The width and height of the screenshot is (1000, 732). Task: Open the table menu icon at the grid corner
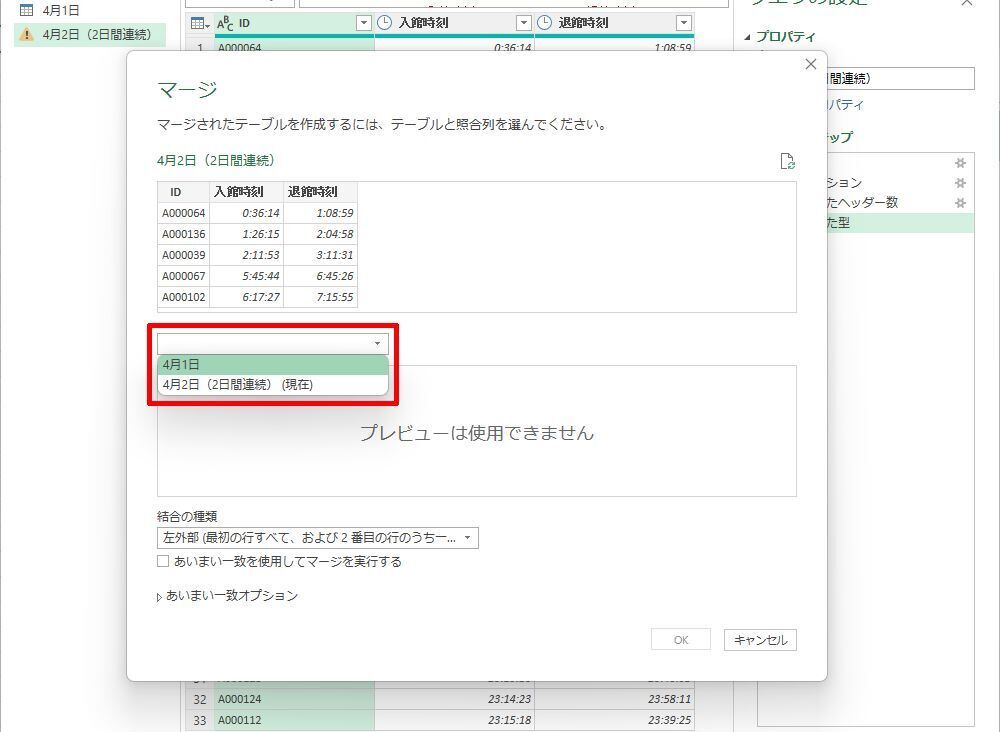click(200, 24)
